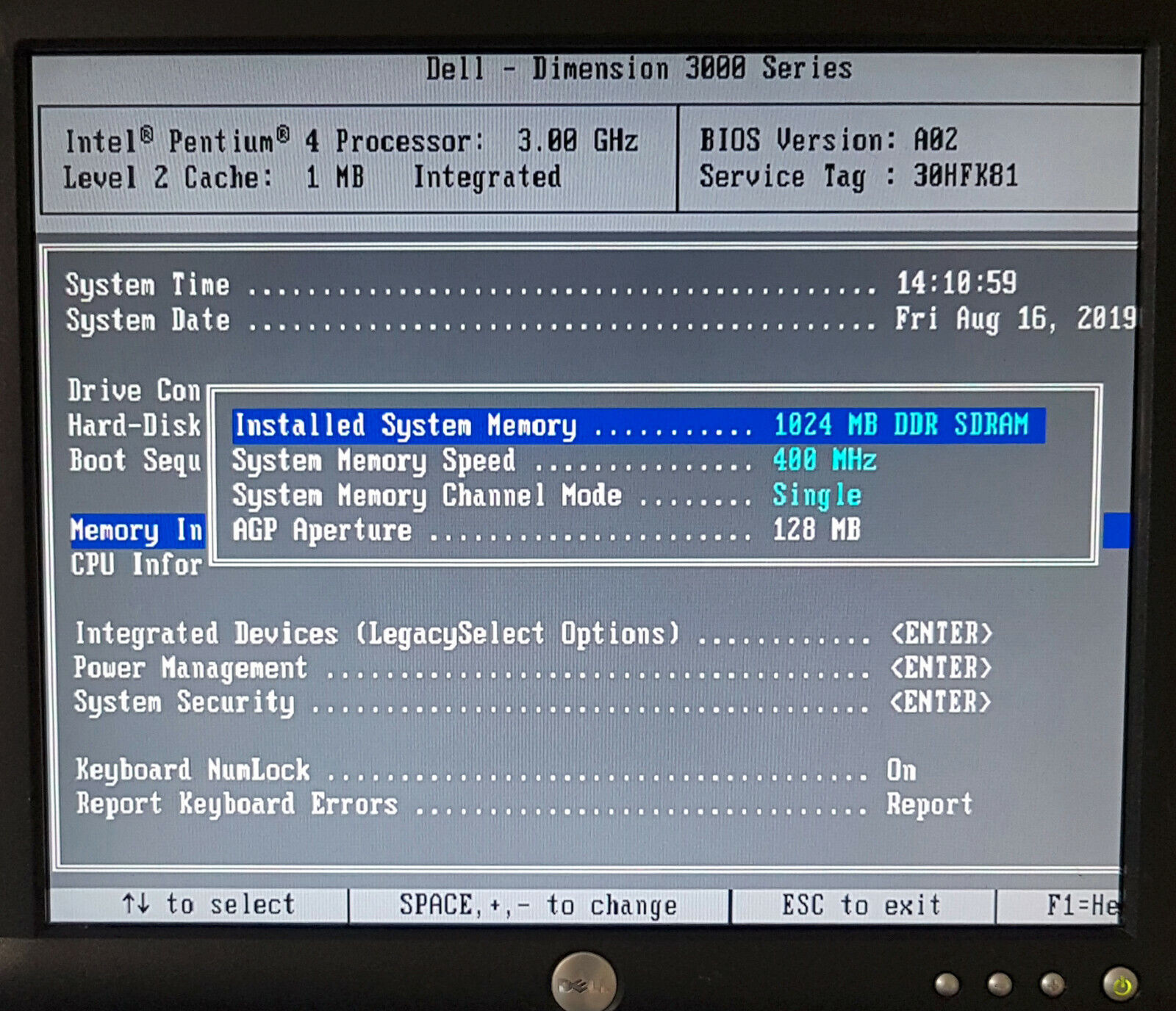Toggle the Keyboard NumLock On value

(901, 771)
